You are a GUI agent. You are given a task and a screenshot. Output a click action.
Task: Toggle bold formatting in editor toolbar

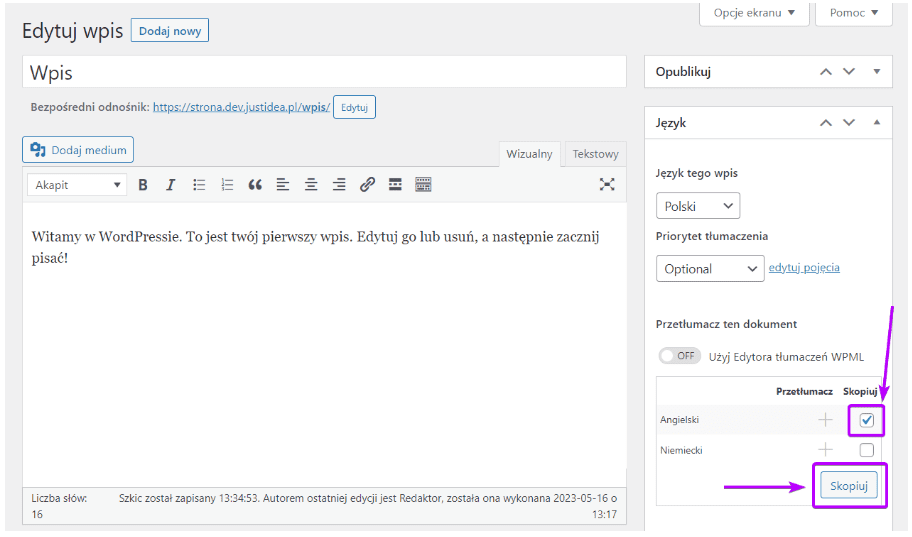[x=143, y=185]
